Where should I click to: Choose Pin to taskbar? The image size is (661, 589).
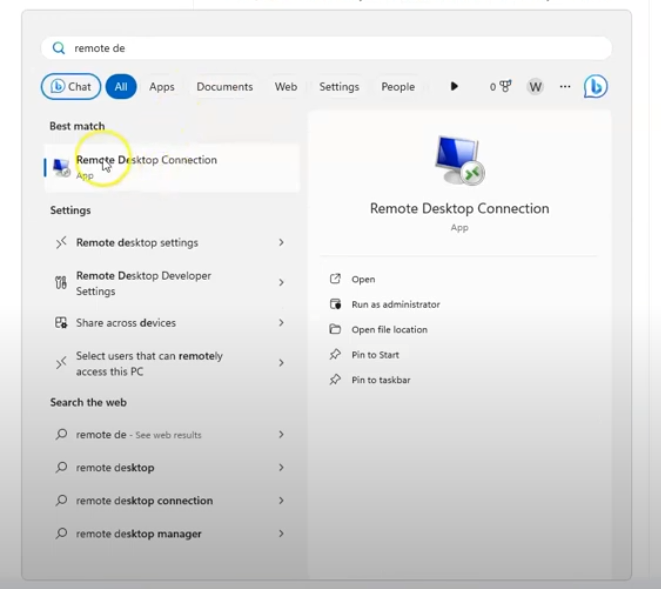click(x=381, y=380)
